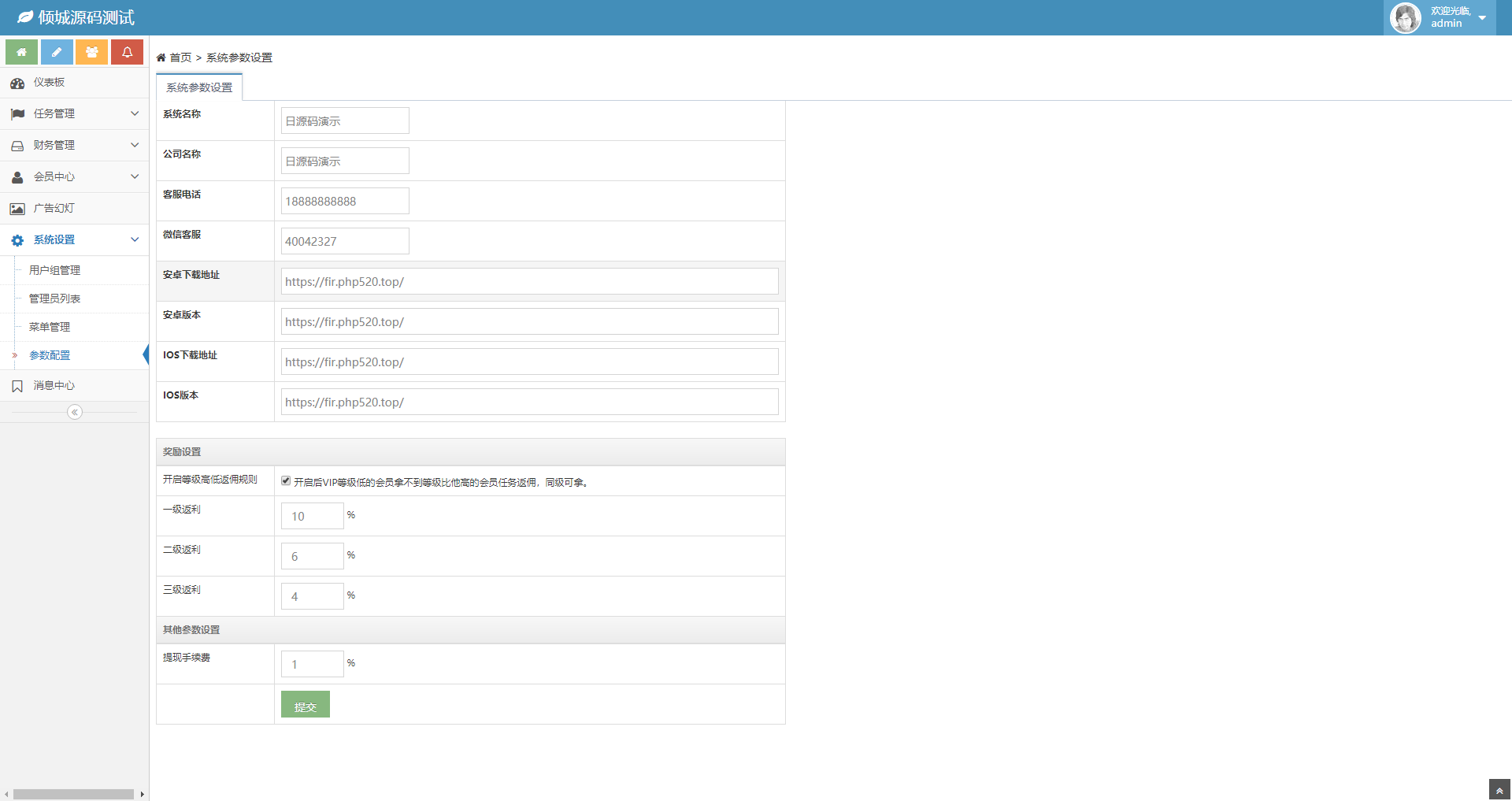Click the 消息中心 bookmark icon

(x=17, y=386)
